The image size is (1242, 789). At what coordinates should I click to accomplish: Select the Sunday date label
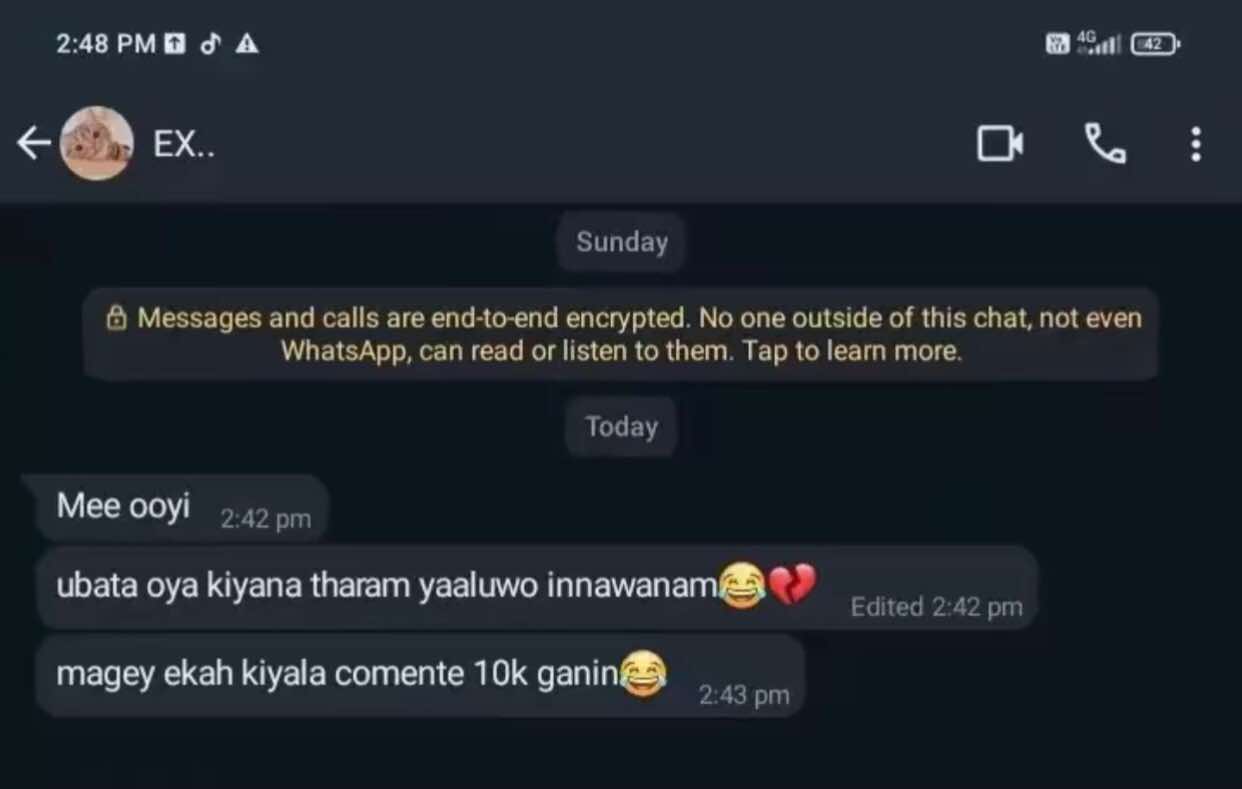621,242
